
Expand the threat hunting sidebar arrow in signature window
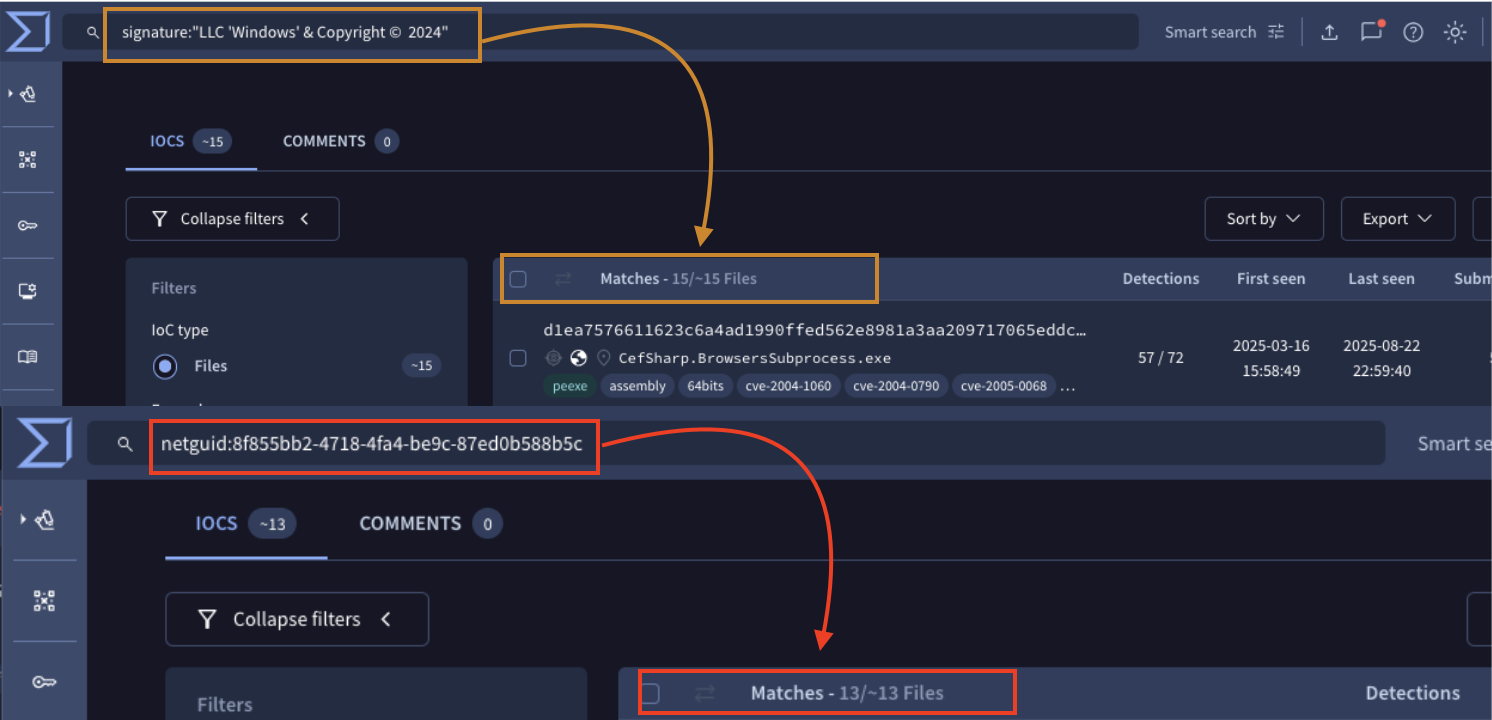pos(10,93)
